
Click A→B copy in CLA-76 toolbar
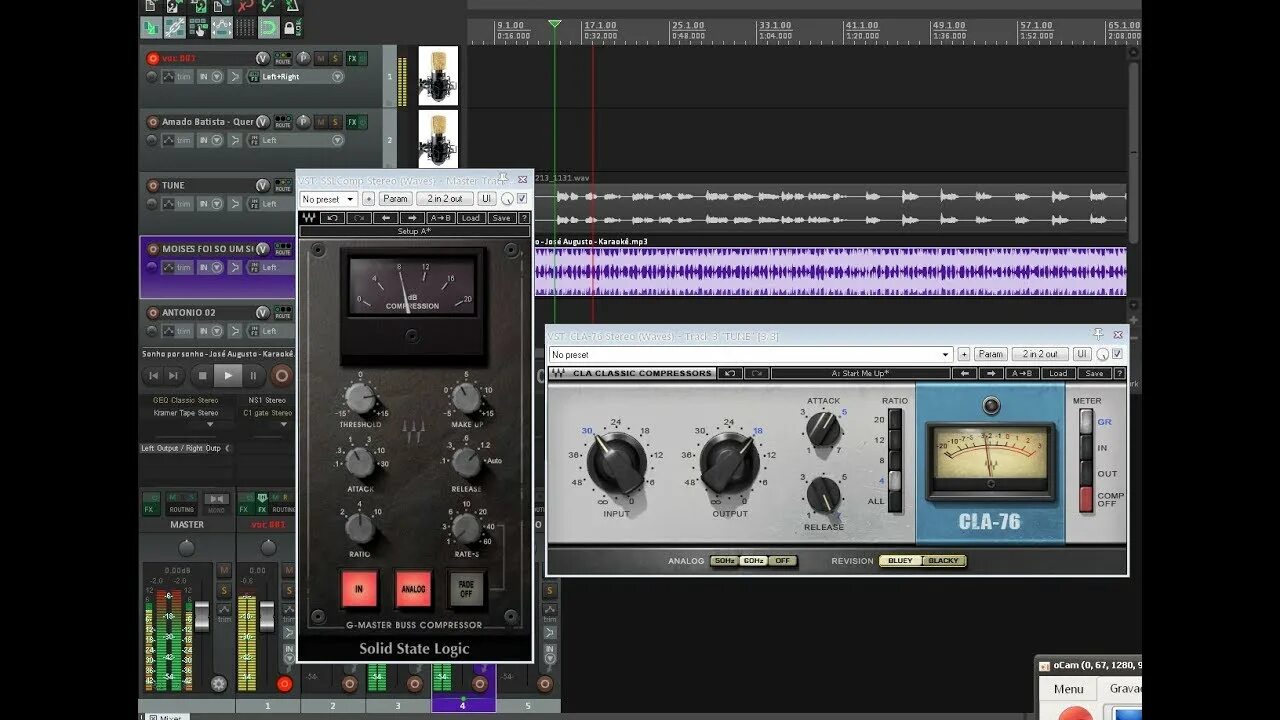pos(1022,373)
